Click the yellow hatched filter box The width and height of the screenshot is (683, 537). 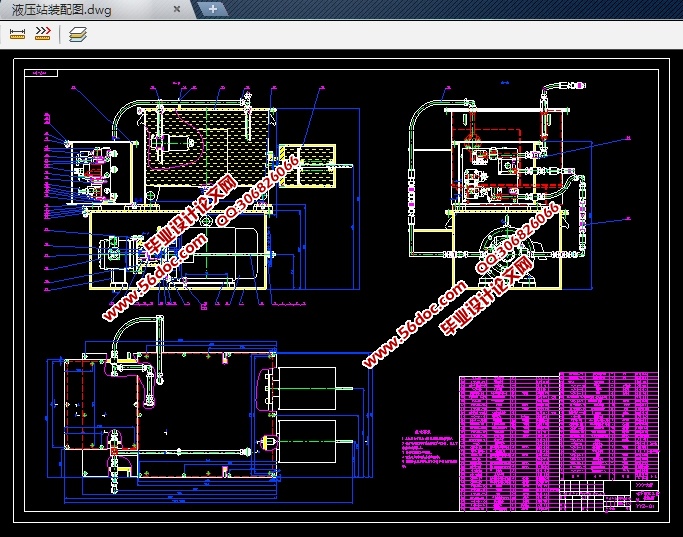[310, 165]
